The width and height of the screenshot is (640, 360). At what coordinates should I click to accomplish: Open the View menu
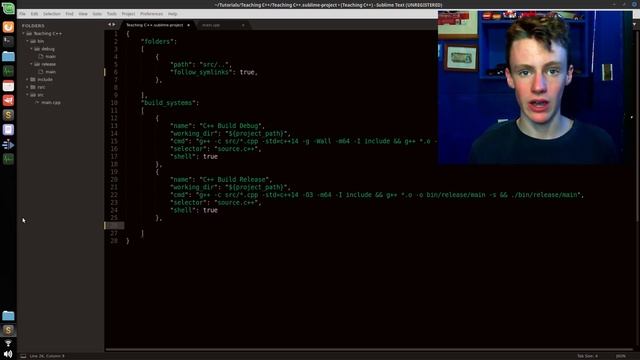coord(83,14)
